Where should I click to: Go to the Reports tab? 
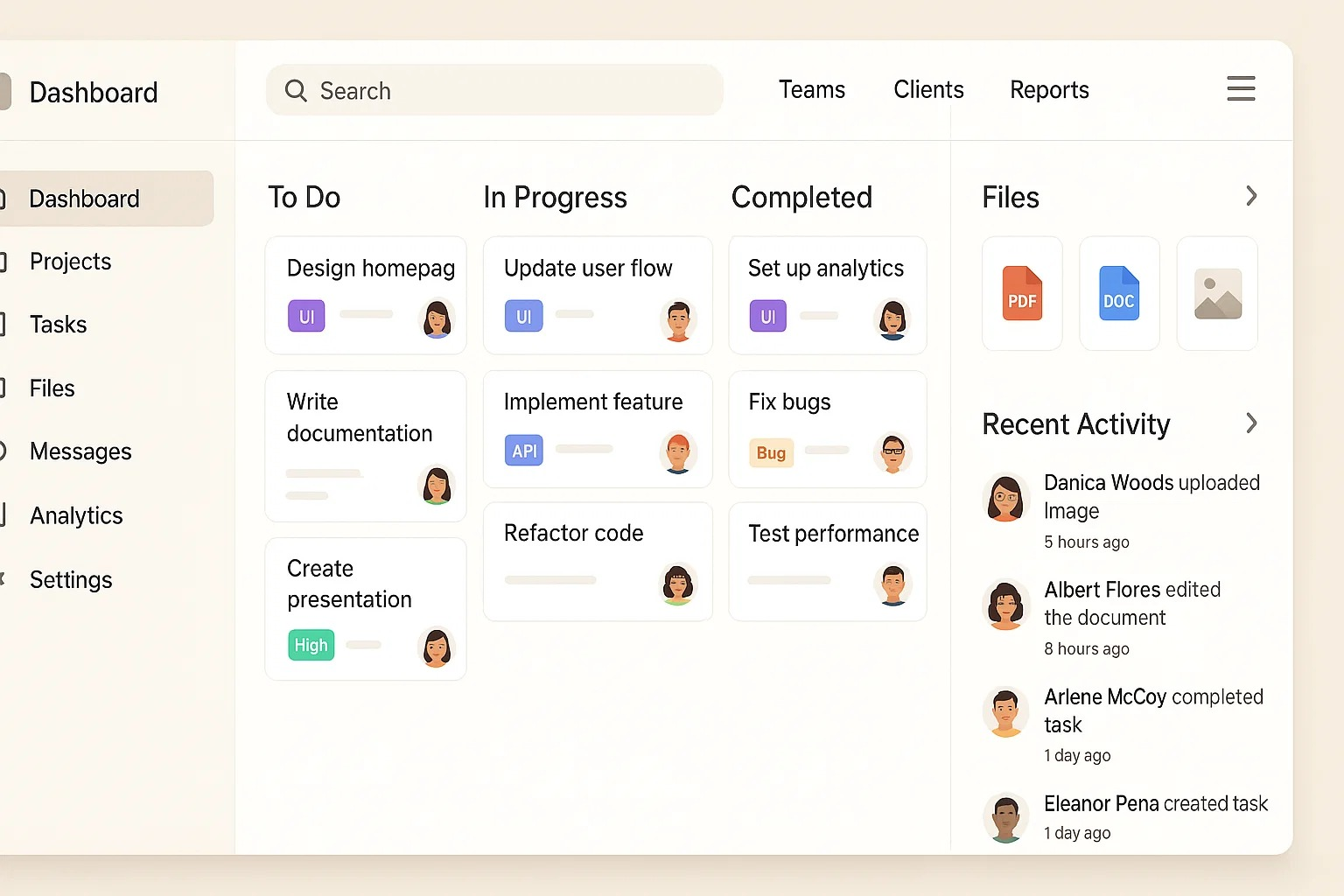[x=1048, y=90]
